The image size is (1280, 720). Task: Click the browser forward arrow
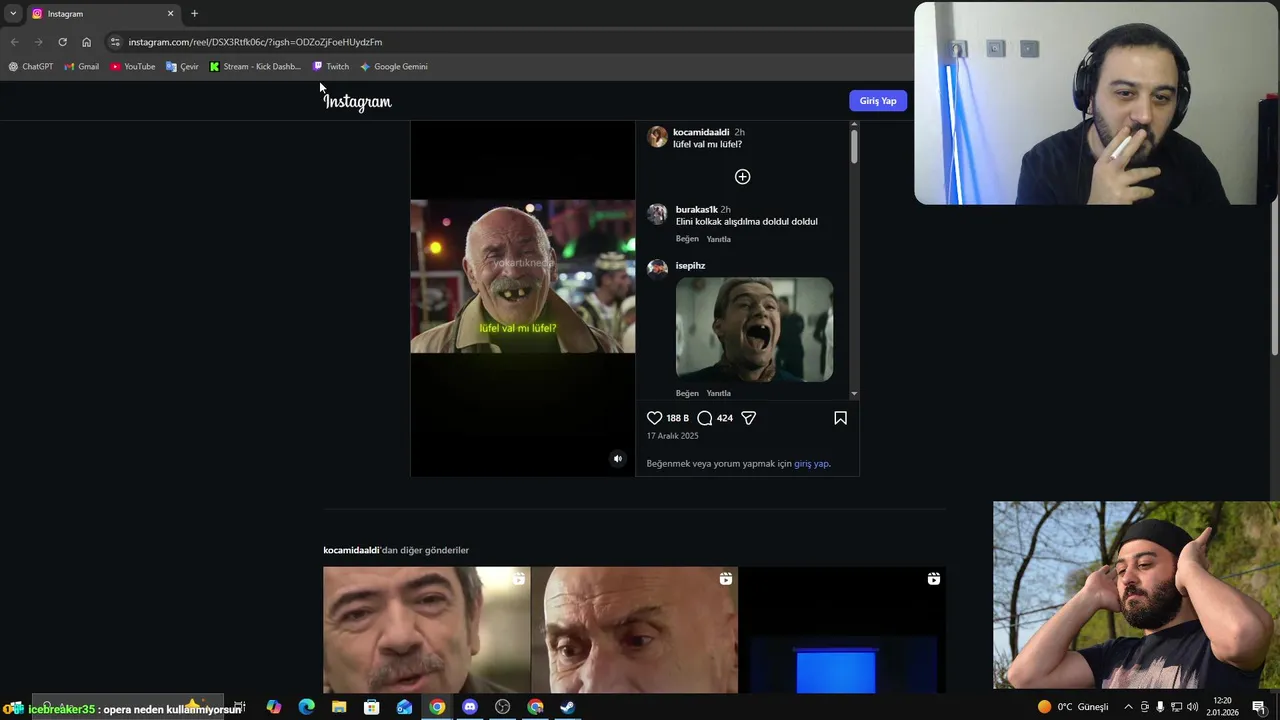[38, 42]
